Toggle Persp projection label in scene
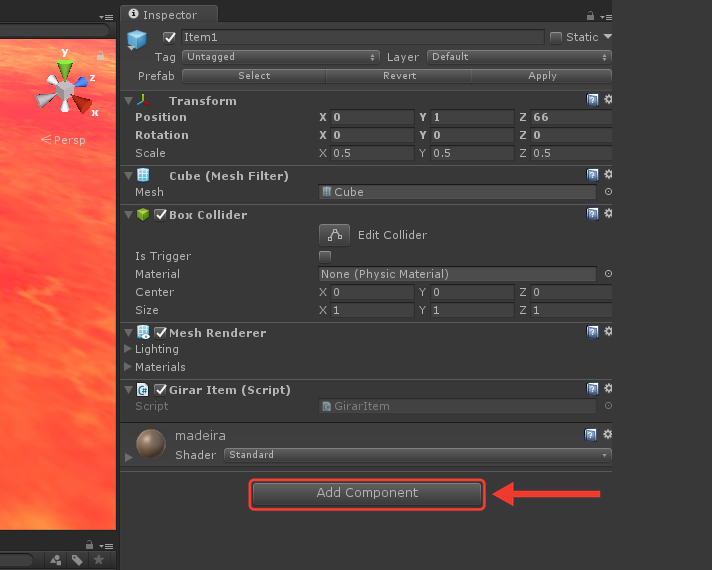 63,140
